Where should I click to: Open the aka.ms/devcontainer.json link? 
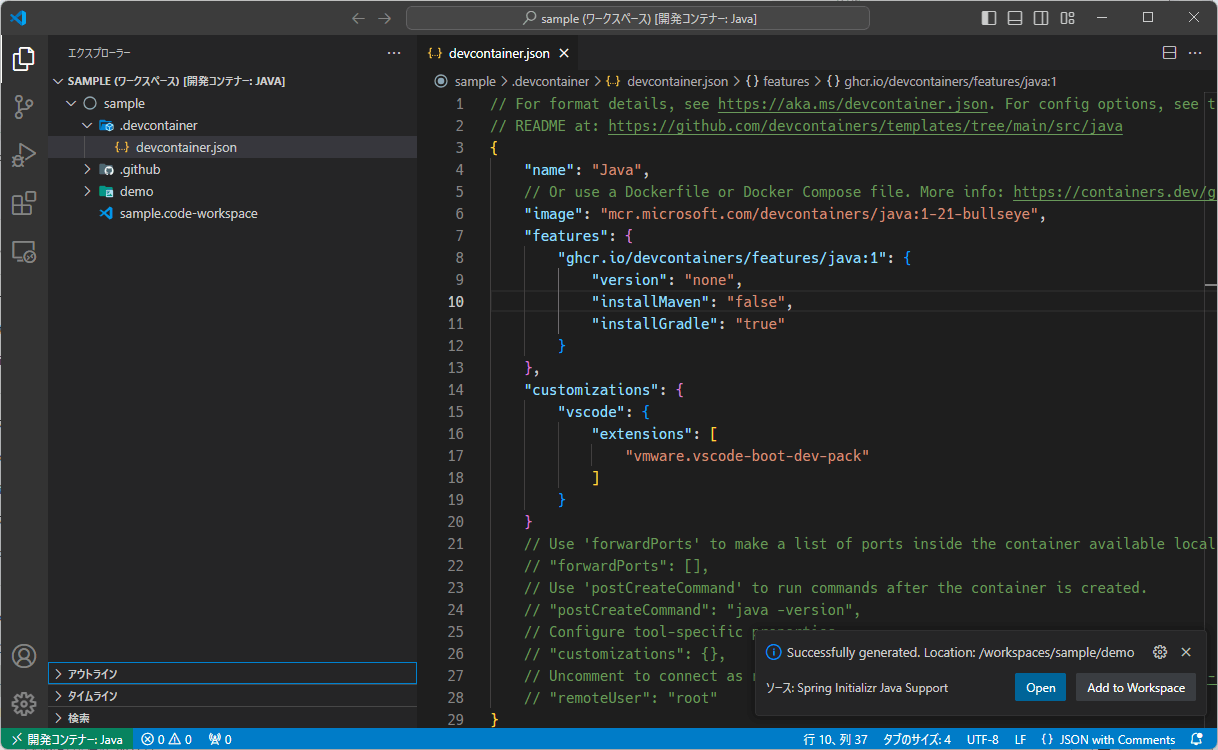pyautogui.click(x=853, y=104)
